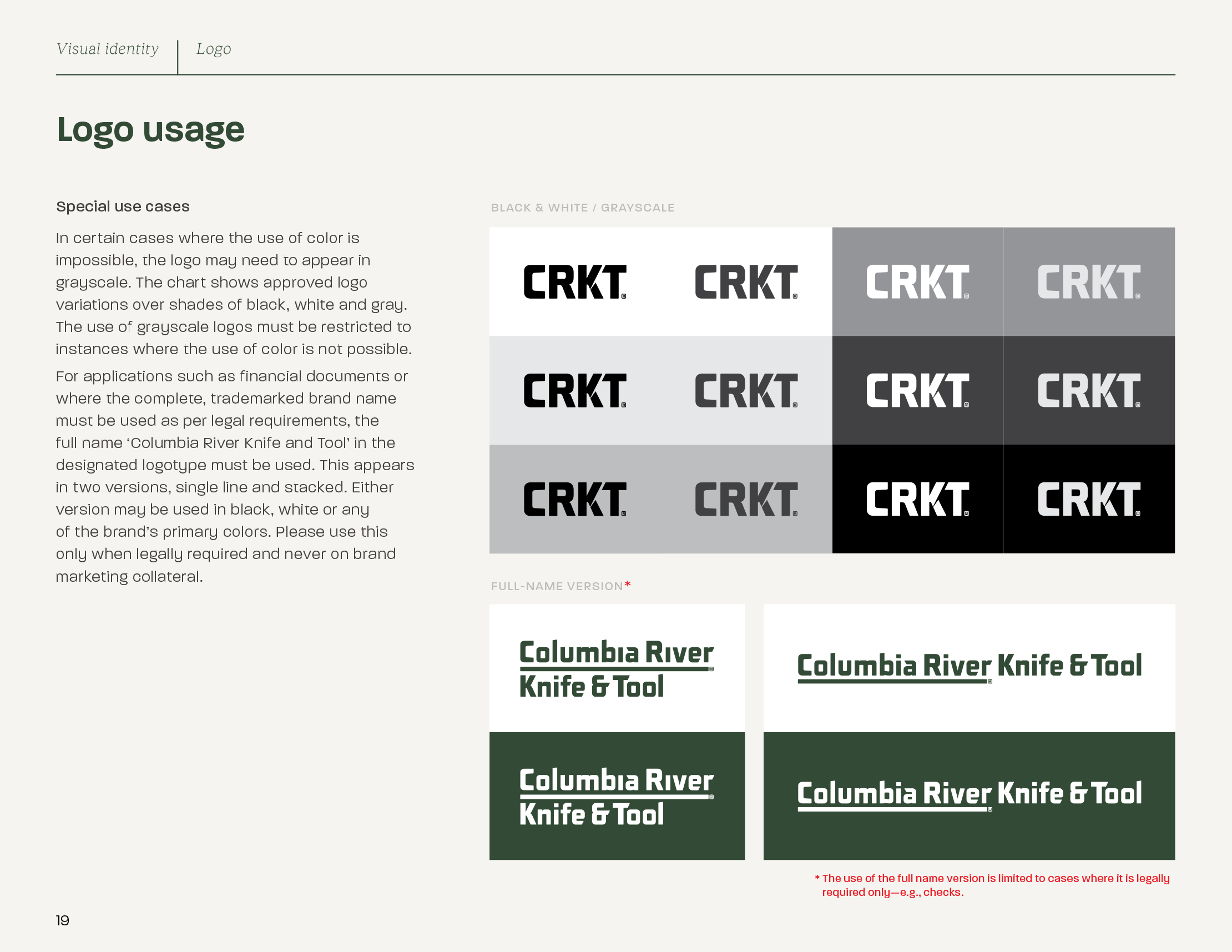1232x952 pixels.
Task: Click footnote line "required only—e.g., checks."
Action: click(x=893, y=892)
